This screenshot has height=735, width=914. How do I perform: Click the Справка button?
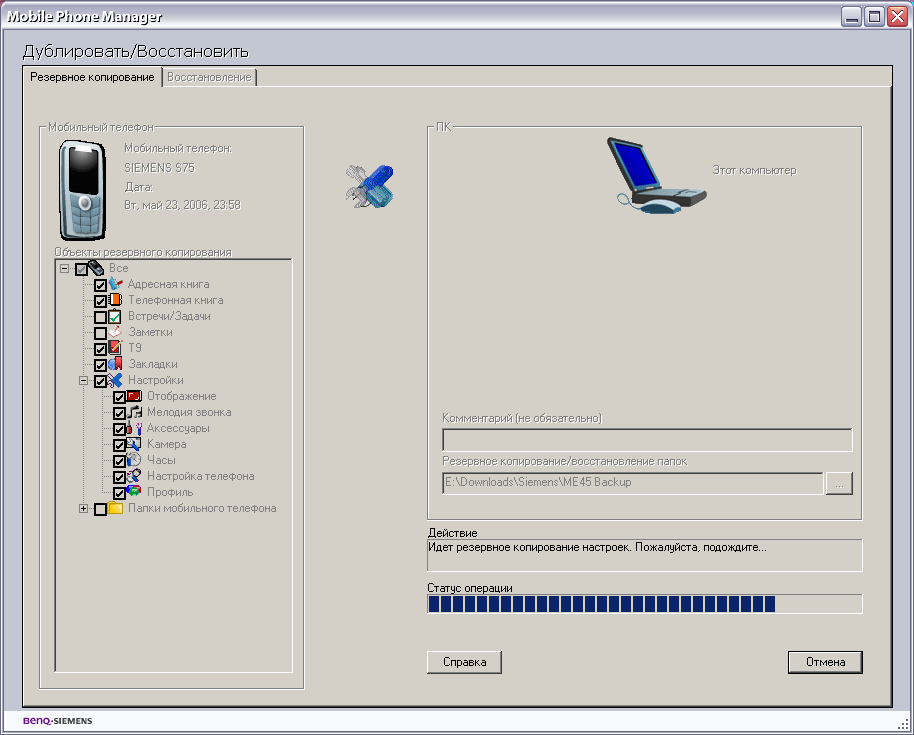[464, 662]
